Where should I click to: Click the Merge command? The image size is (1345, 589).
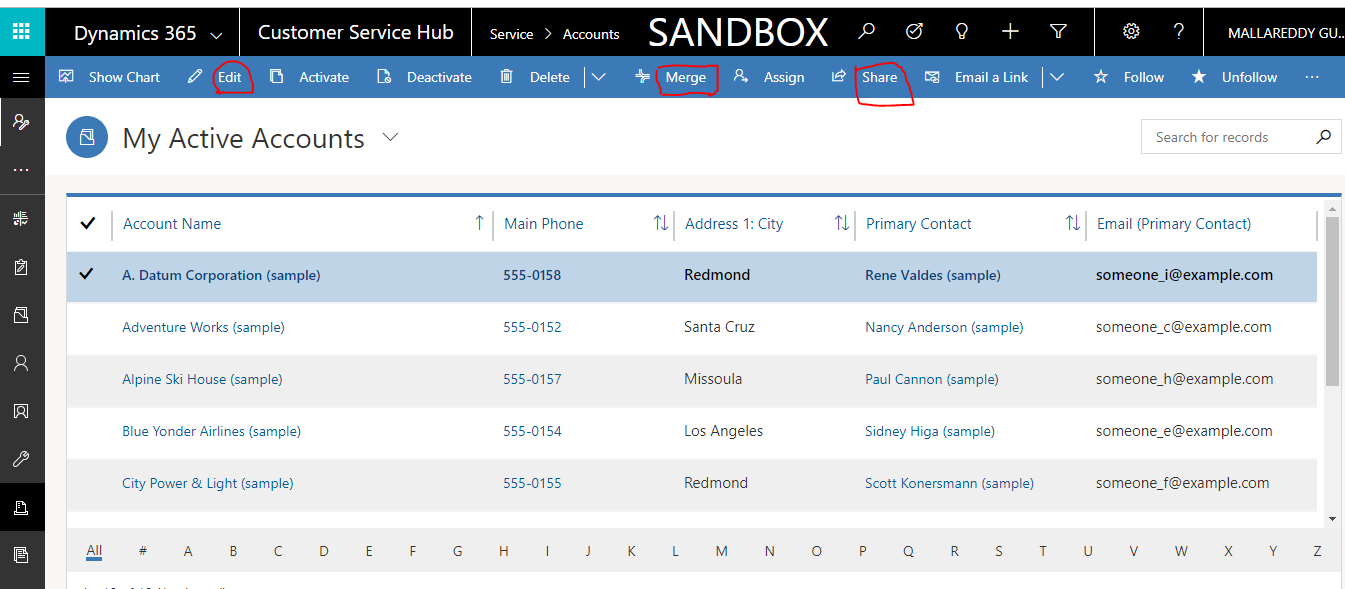(671, 77)
